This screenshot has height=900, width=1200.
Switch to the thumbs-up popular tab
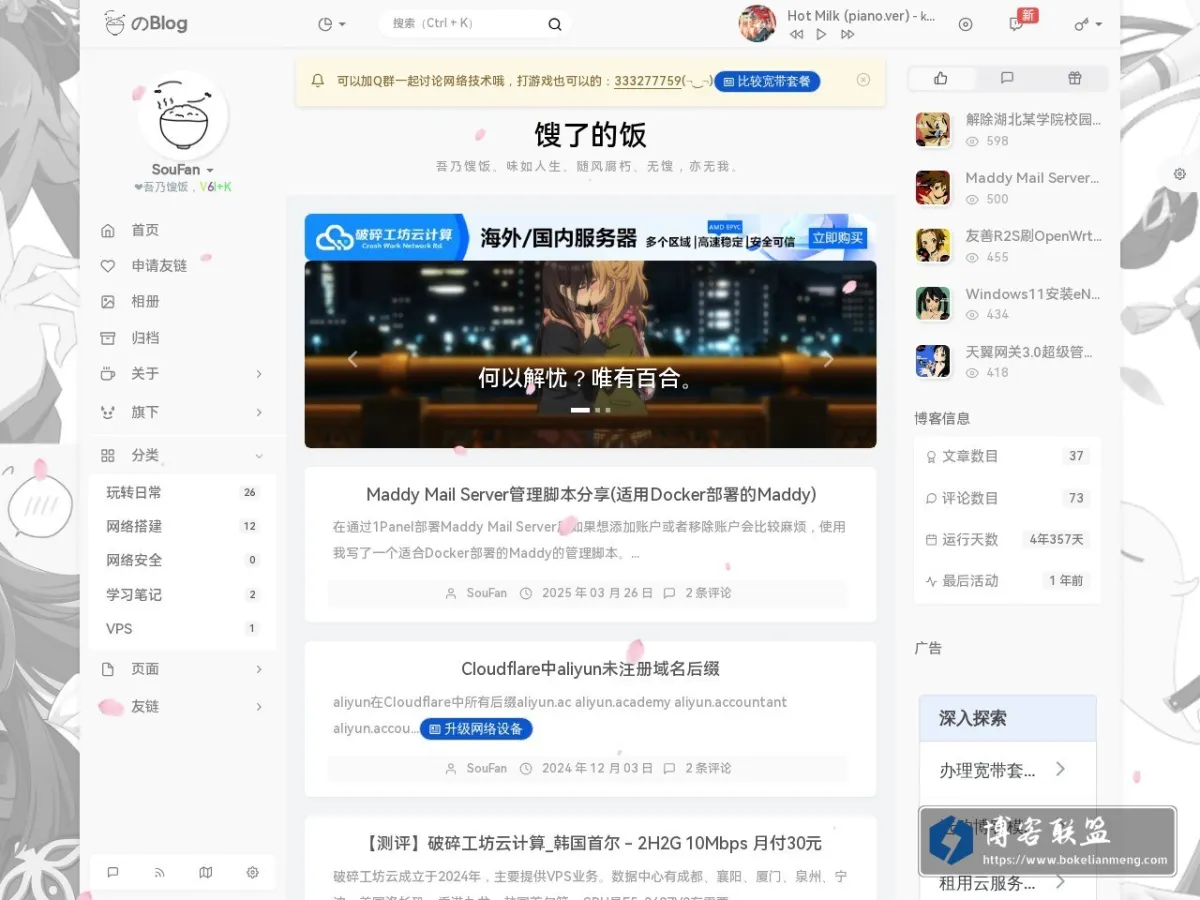click(940, 78)
